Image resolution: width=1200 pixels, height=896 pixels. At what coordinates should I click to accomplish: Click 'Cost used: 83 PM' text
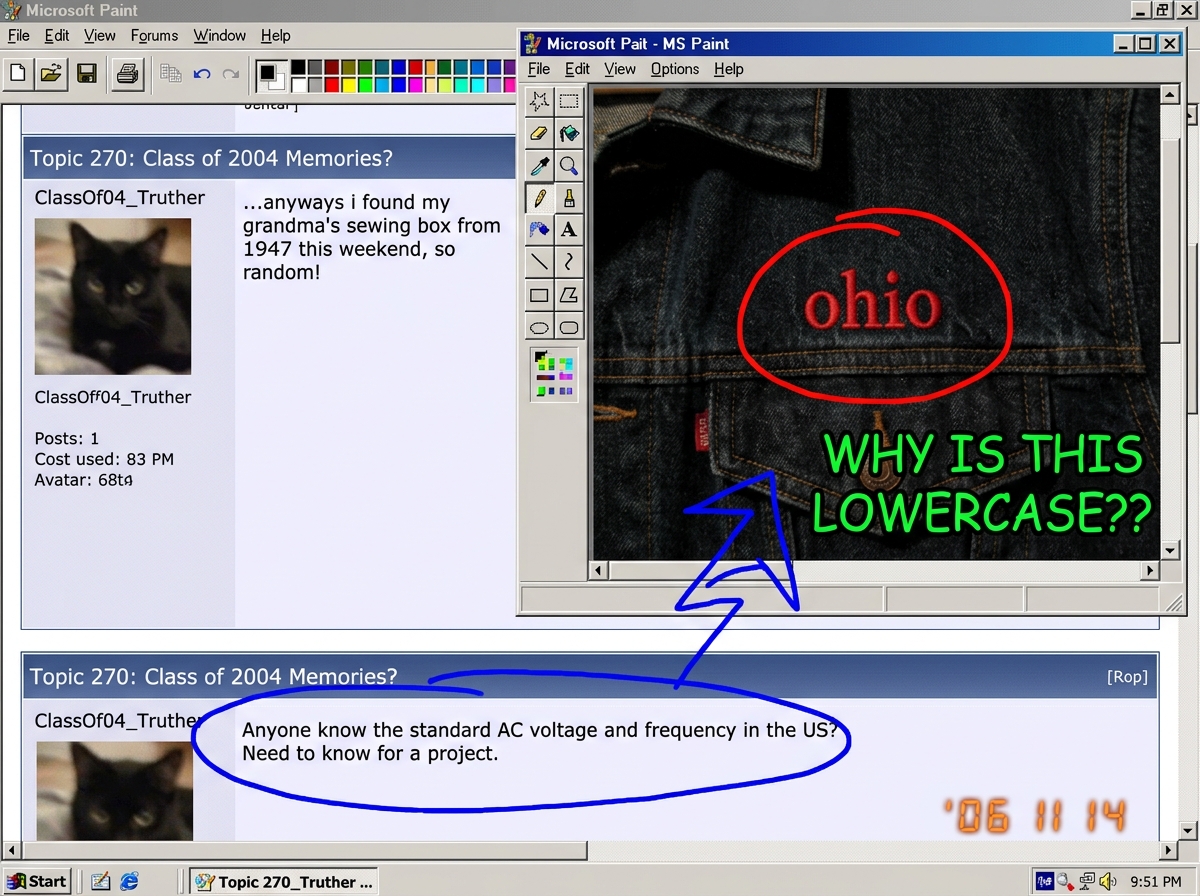pos(104,459)
